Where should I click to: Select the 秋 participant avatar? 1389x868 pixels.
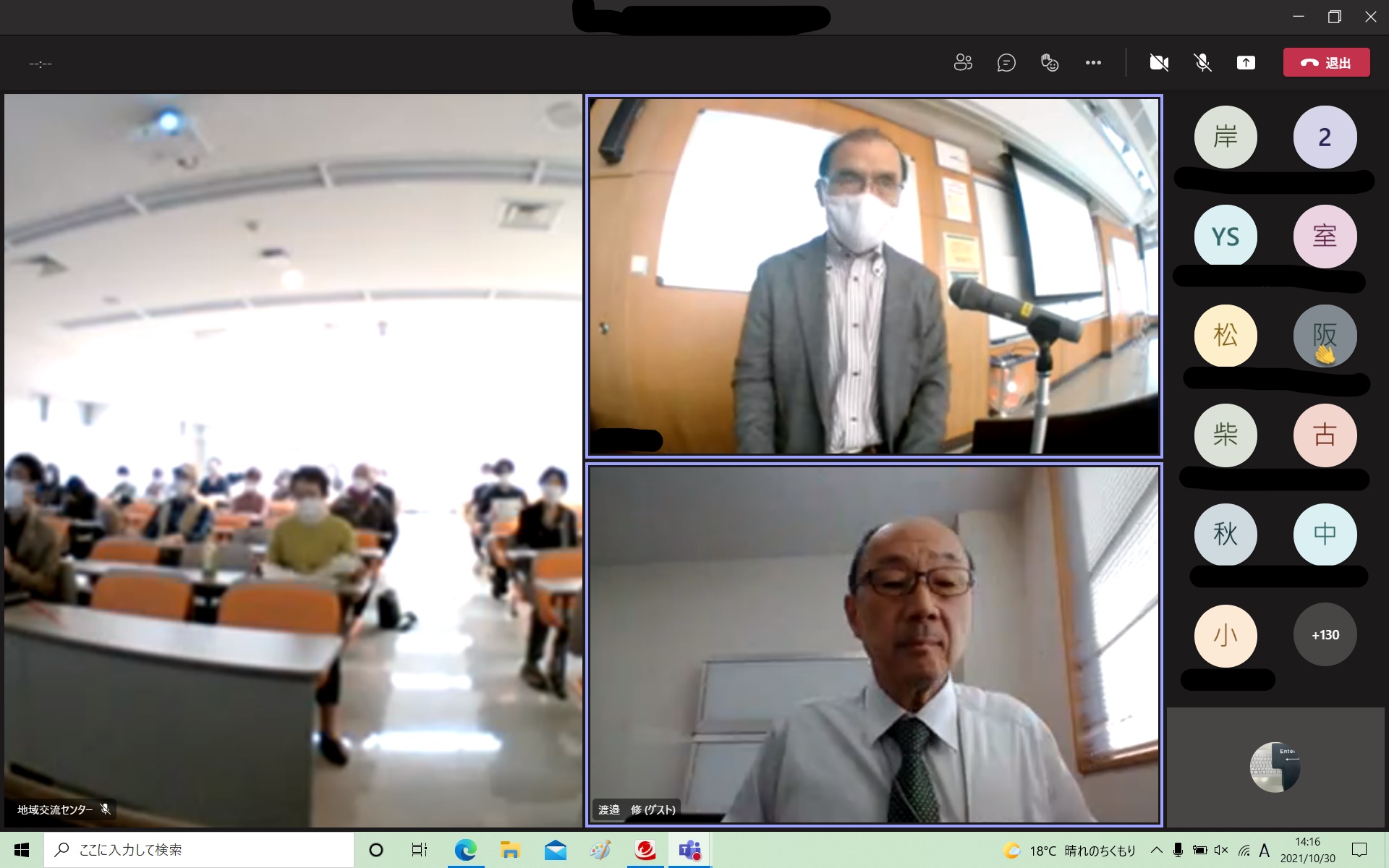1226,535
